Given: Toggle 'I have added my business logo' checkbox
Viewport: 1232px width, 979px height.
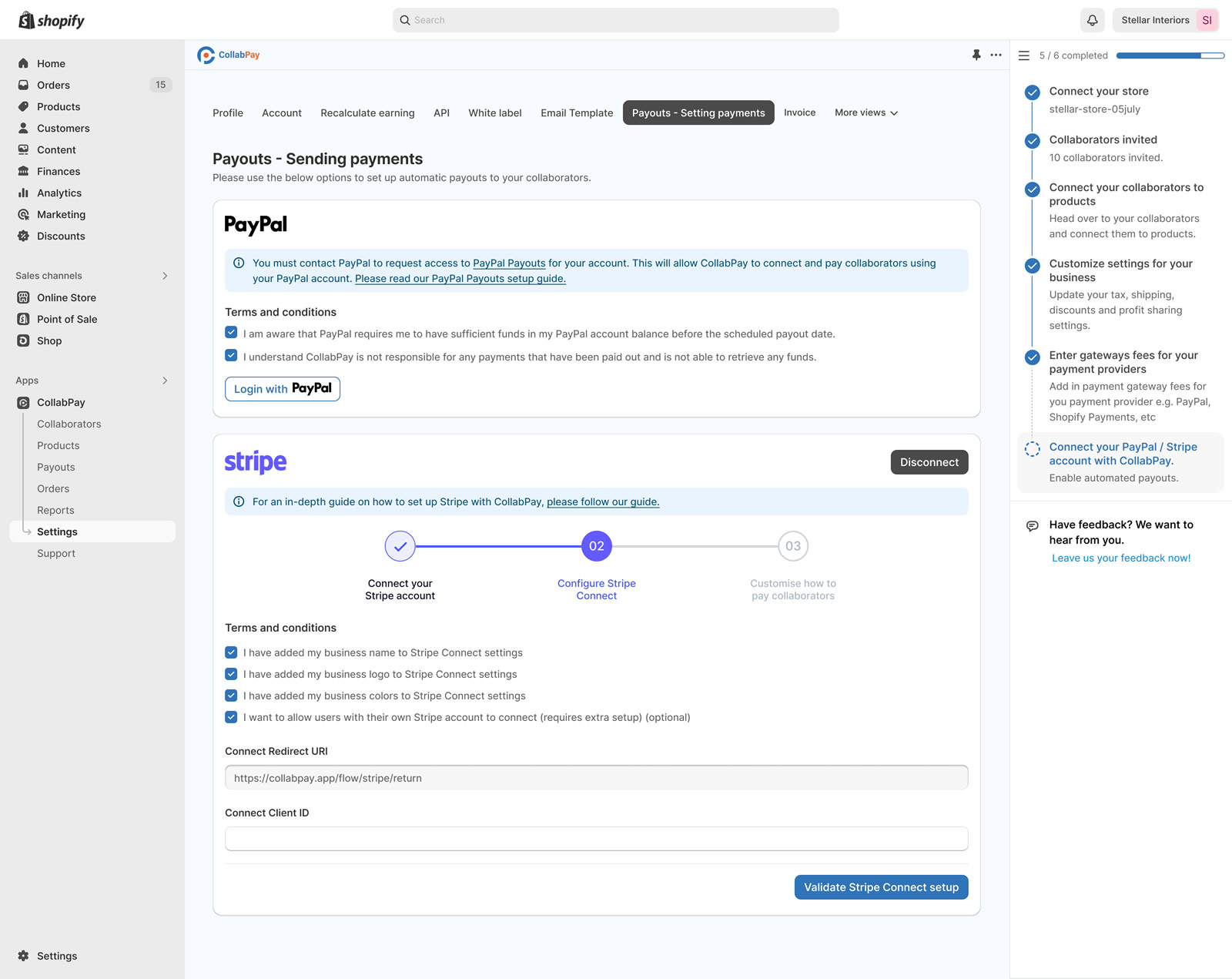Looking at the screenshot, I should pos(231,673).
